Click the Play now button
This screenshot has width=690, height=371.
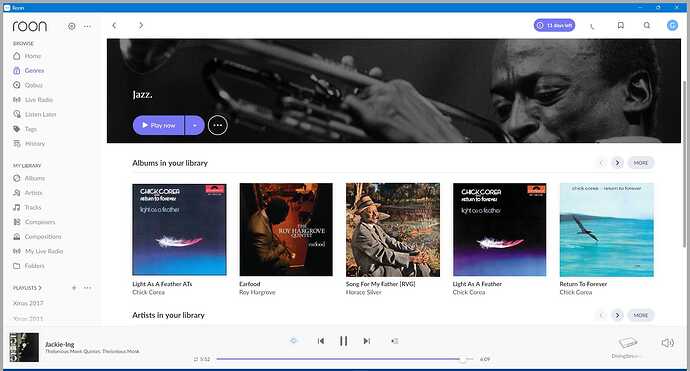pos(158,125)
